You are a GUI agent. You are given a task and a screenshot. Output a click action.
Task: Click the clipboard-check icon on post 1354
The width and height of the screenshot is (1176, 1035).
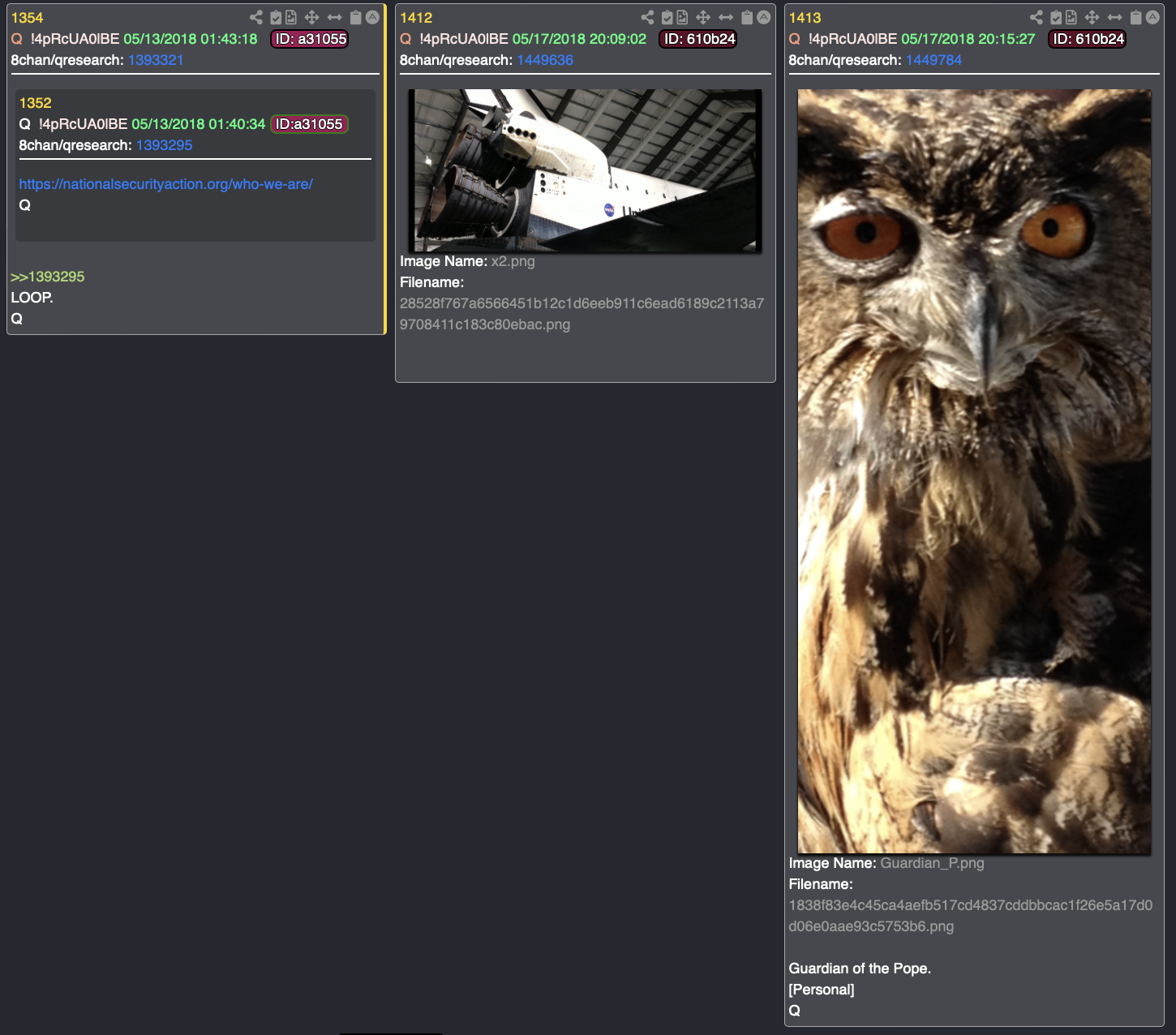coord(276,17)
